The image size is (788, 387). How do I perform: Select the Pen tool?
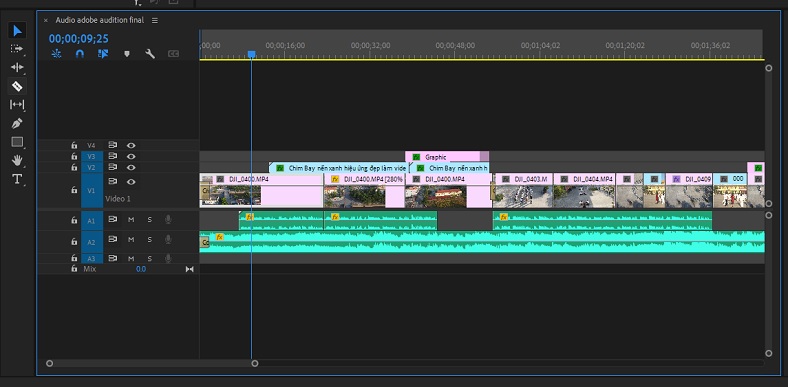(x=17, y=123)
